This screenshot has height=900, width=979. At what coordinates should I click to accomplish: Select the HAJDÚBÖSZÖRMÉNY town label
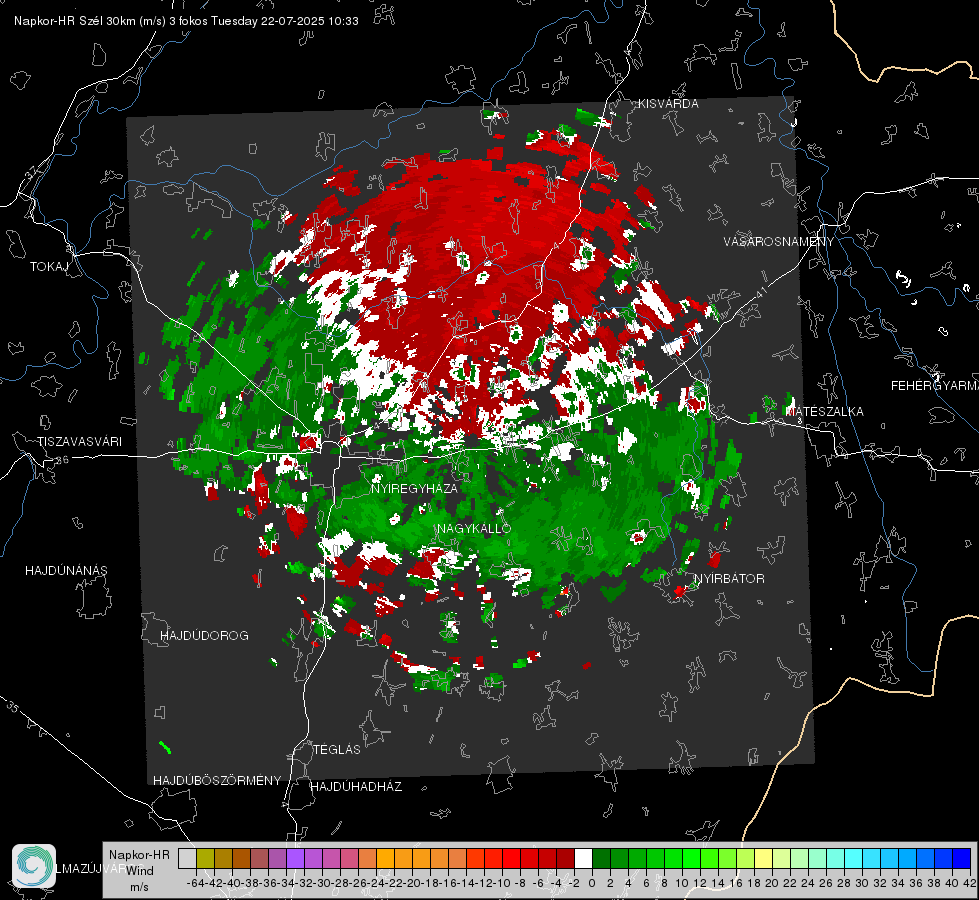(x=217, y=781)
